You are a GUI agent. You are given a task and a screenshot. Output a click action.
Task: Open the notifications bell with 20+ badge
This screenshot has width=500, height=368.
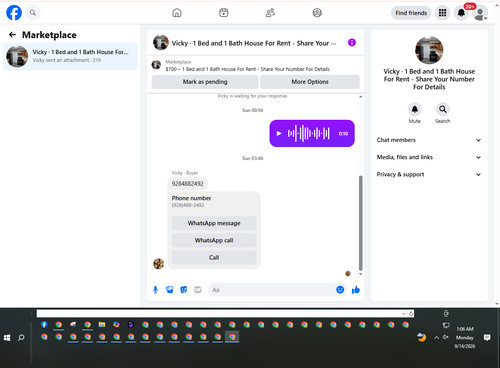tap(461, 13)
